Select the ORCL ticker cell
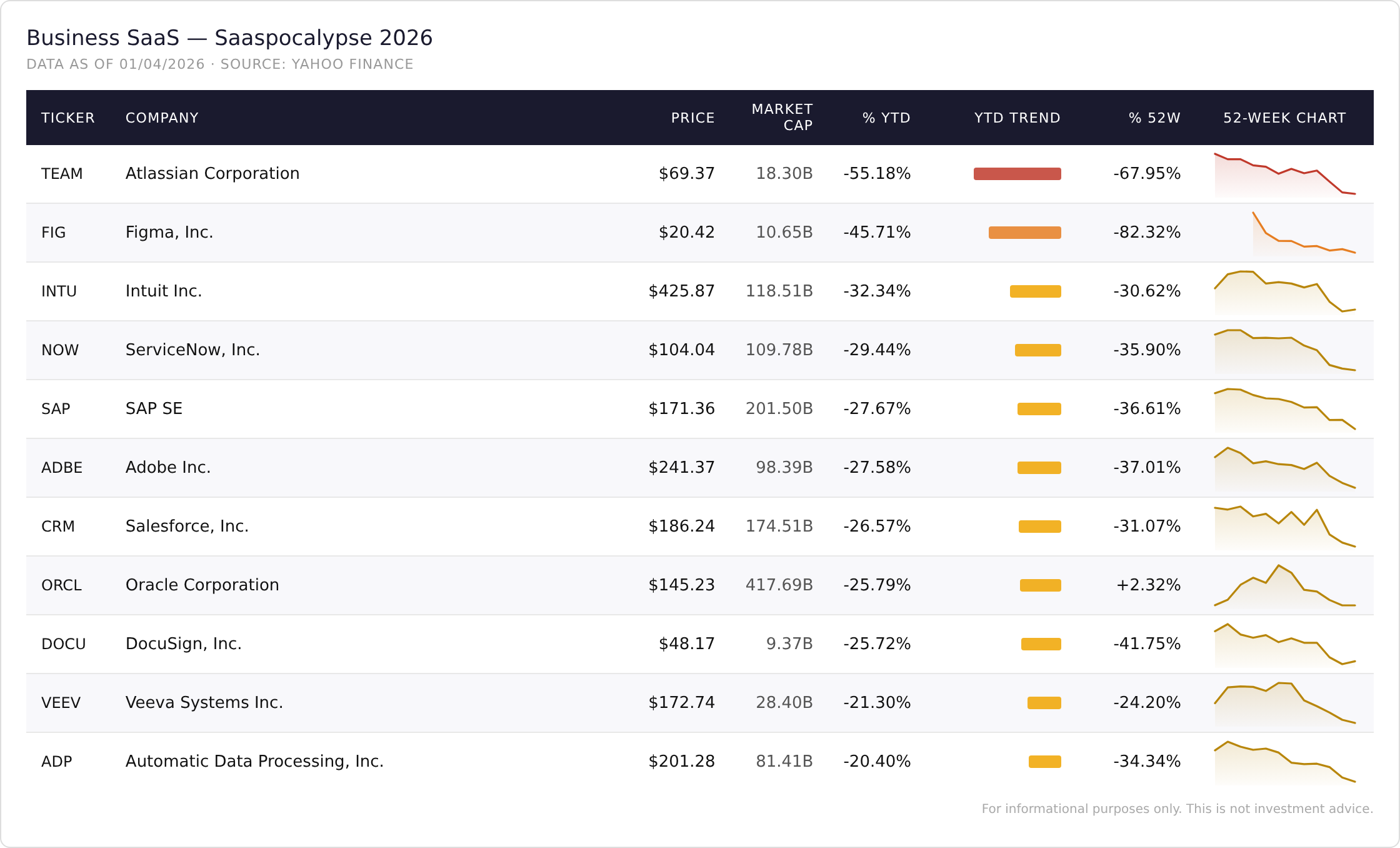Image resolution: width=1400 pixels, height=848 pixels. tap(61, 585)
